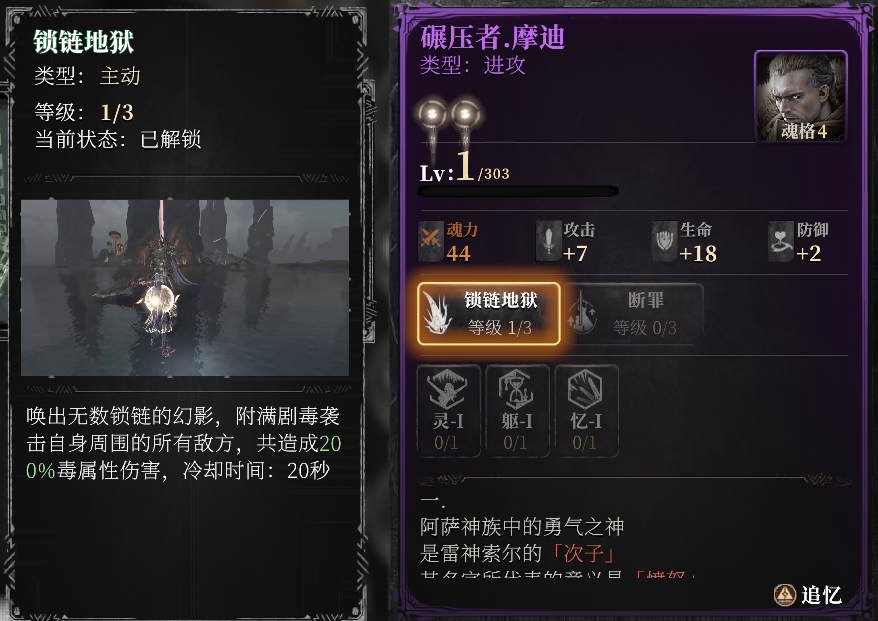Select the 断罪 skill button
878x621 pixels.
tap(633, 314)
